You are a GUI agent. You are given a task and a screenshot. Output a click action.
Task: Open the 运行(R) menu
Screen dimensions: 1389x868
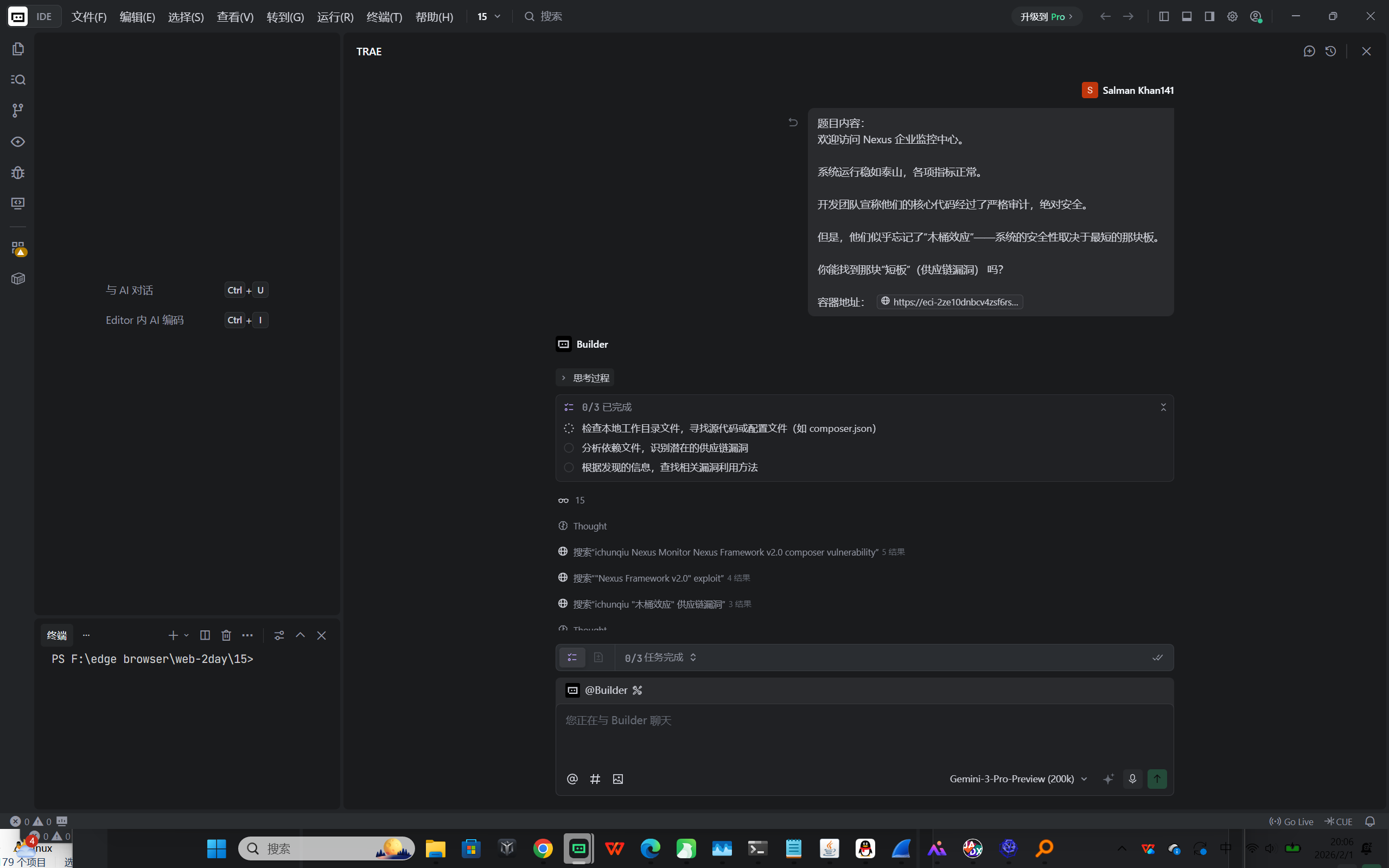(335, 17)
